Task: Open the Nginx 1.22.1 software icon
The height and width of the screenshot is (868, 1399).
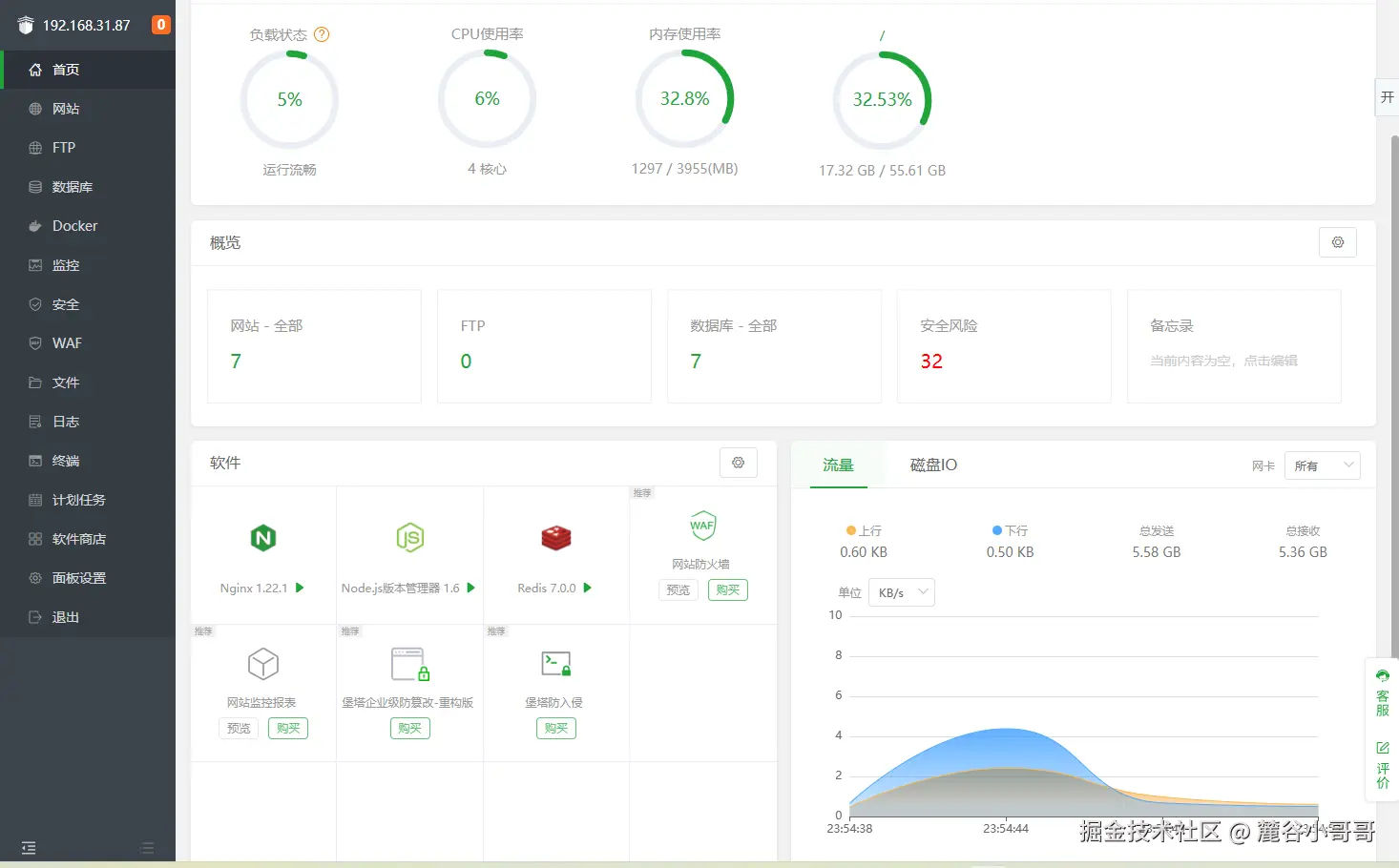Action: [x=262, y=539]
